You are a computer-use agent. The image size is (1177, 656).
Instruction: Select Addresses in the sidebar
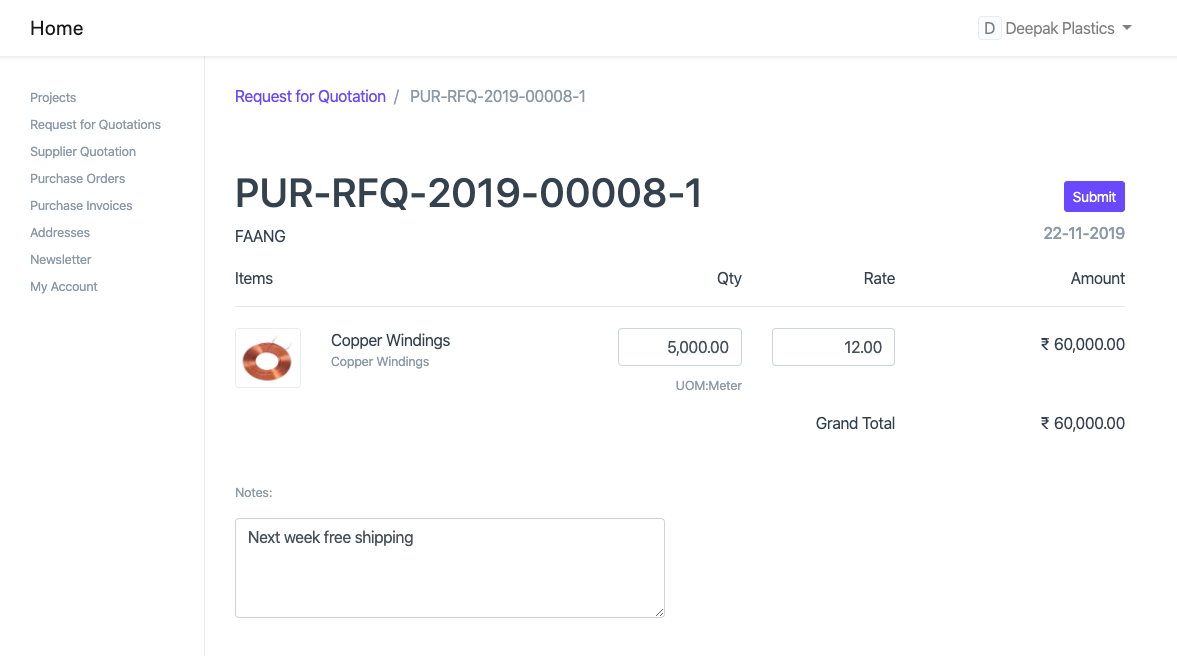(60, 232)
